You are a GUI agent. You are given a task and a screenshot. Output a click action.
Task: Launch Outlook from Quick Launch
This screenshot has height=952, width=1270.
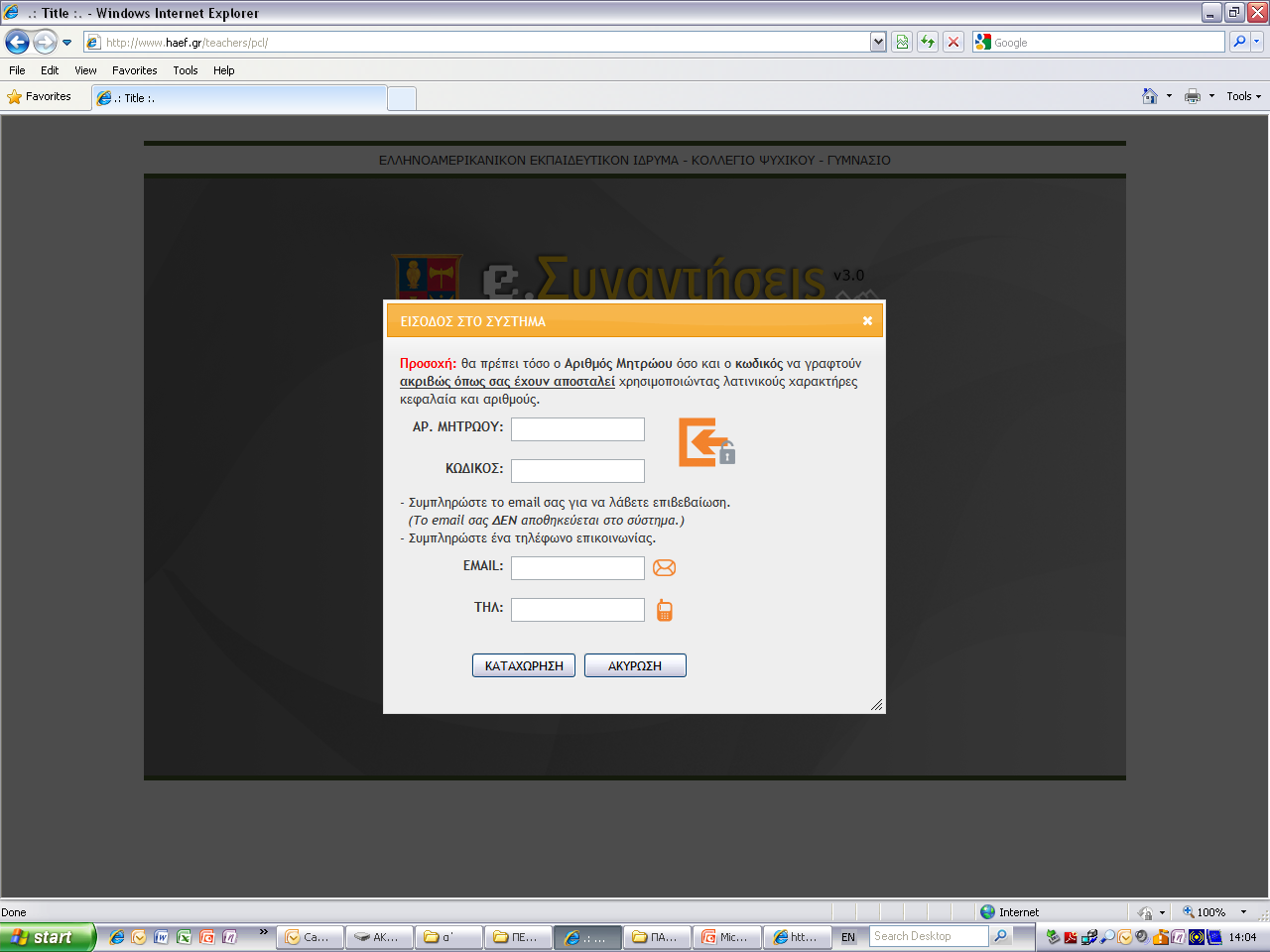[139, 937]
